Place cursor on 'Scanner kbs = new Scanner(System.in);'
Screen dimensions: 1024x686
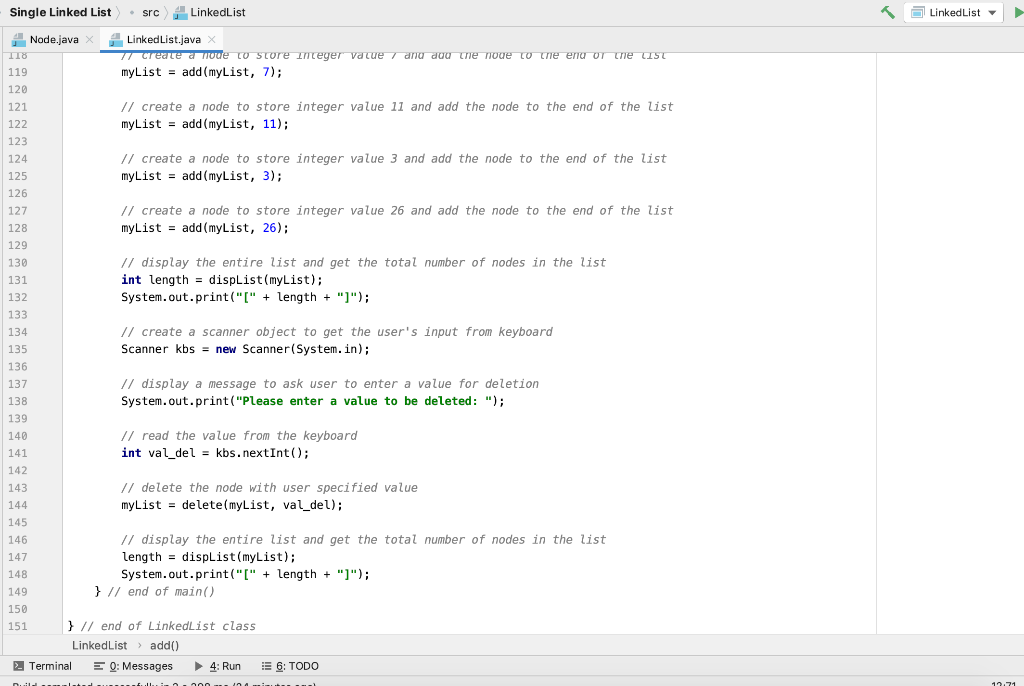[x=245, y=350]
